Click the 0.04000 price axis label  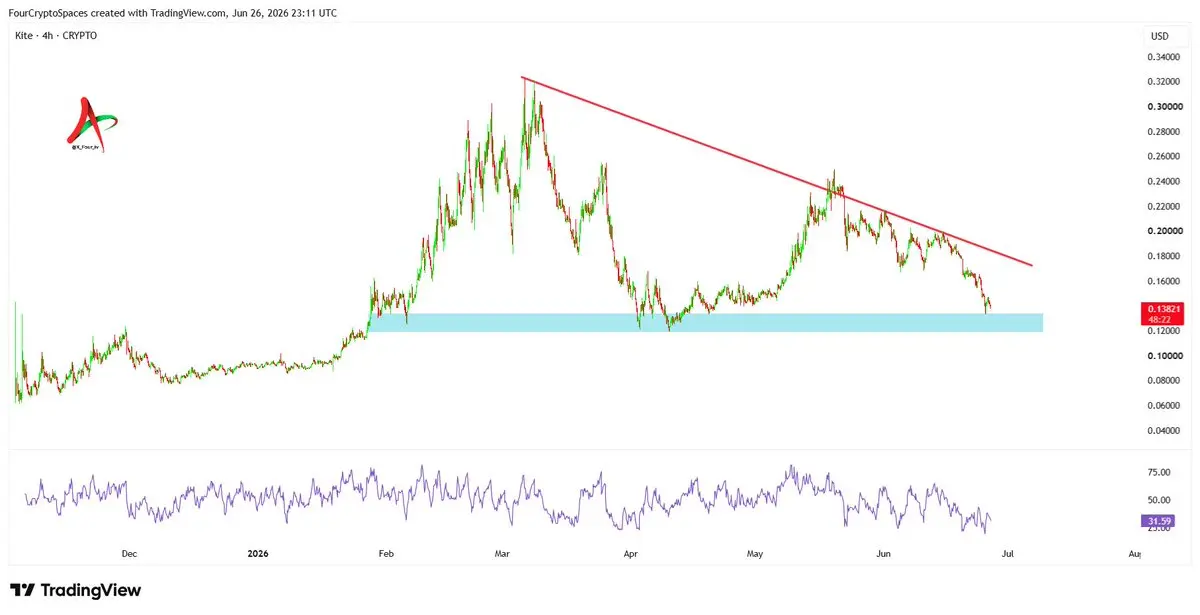1165,431
